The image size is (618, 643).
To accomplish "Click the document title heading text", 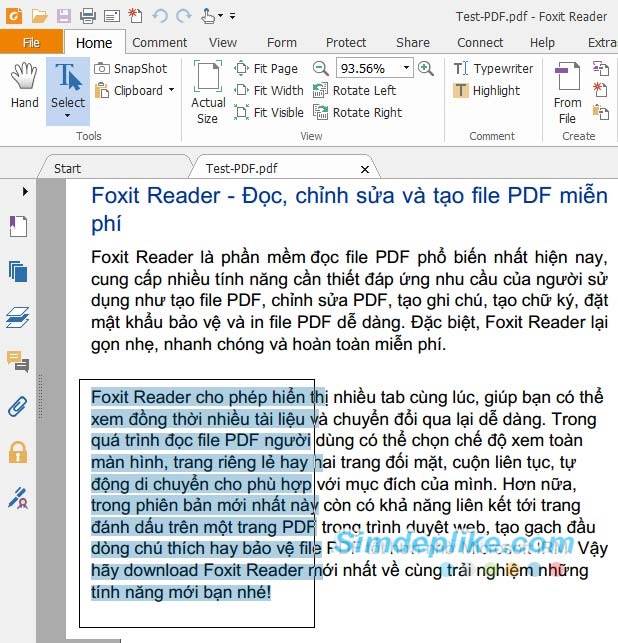I will click(x=349, y=209).
